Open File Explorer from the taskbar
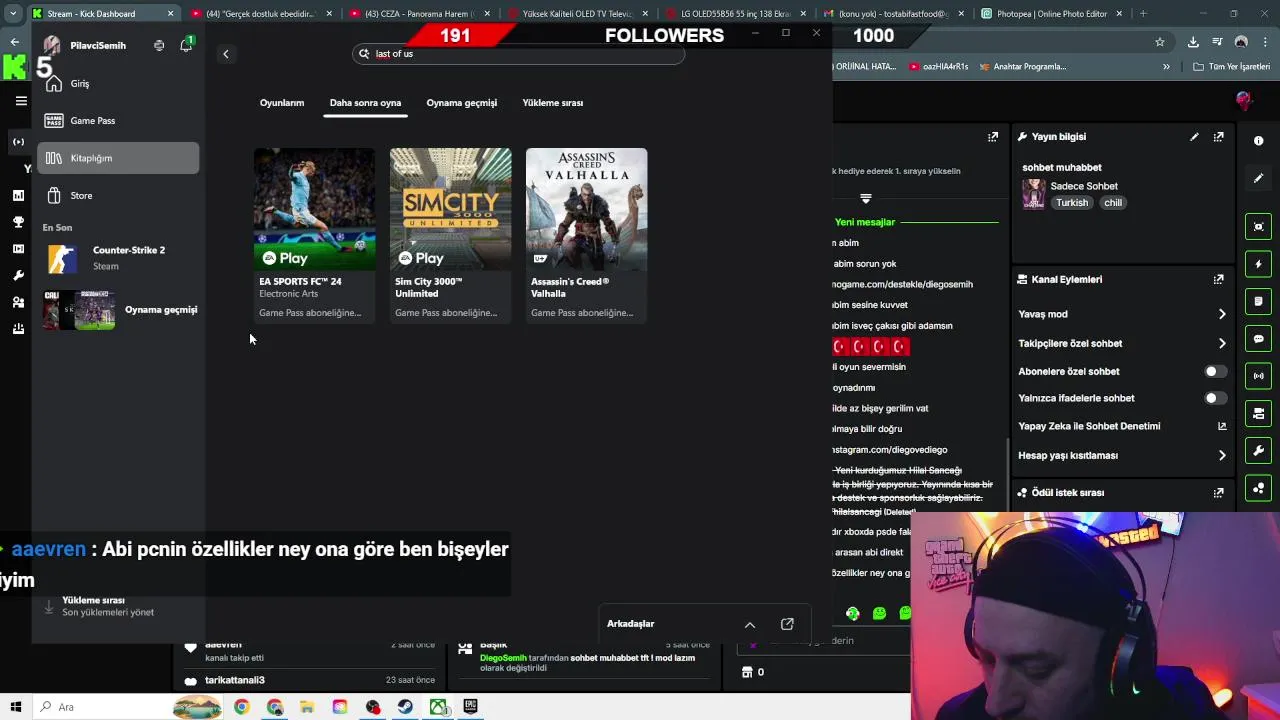The width and height of the screenshot is (1280, 720). tap(307, 707)
